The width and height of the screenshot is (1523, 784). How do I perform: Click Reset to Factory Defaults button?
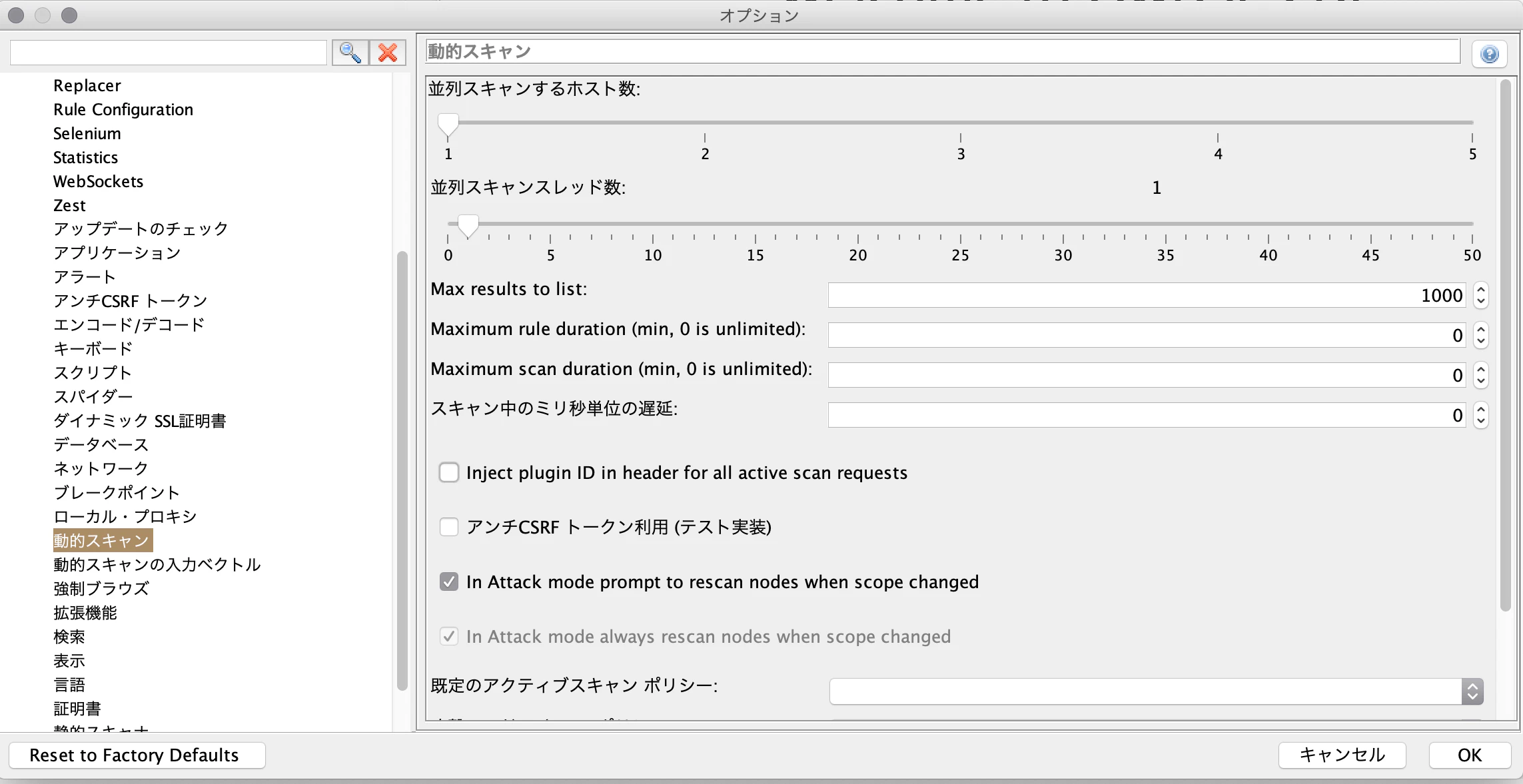coord(137,755)
